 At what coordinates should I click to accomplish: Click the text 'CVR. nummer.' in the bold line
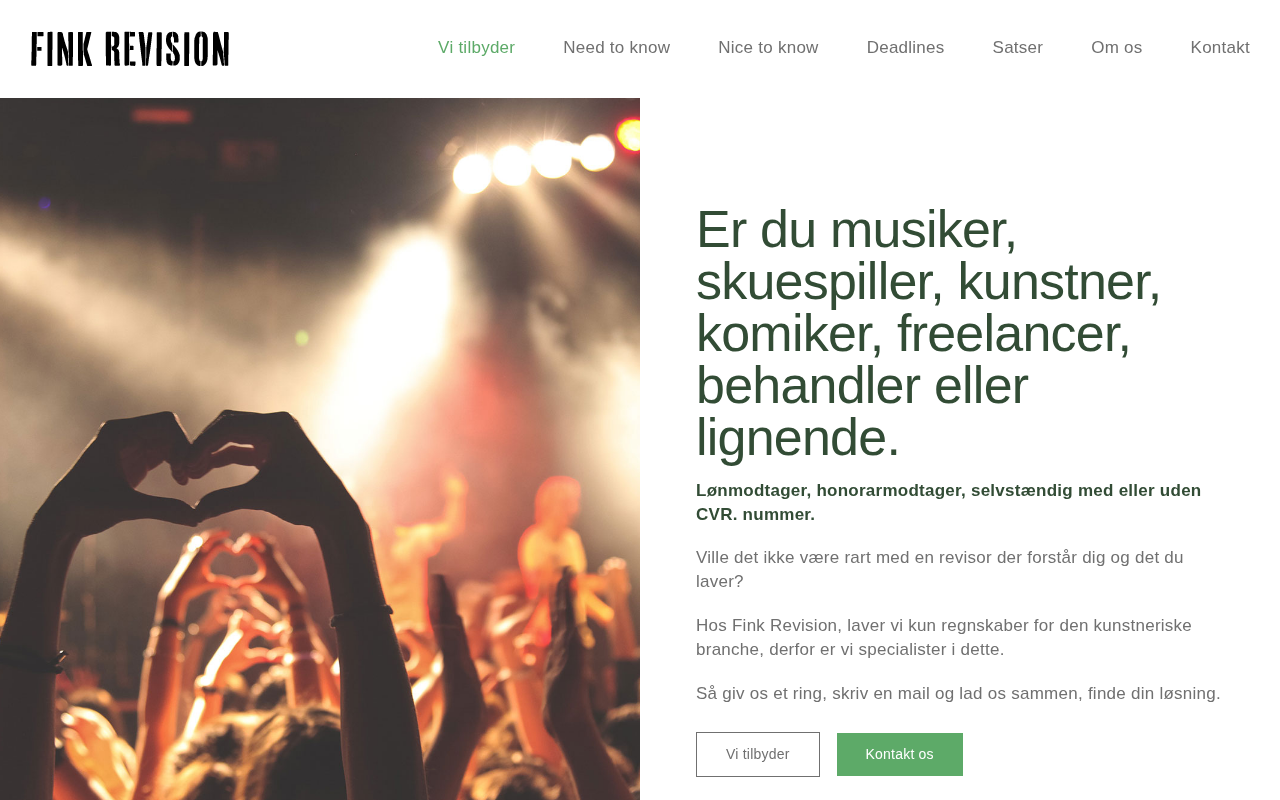pyautogui.click(x=755, y=514)
